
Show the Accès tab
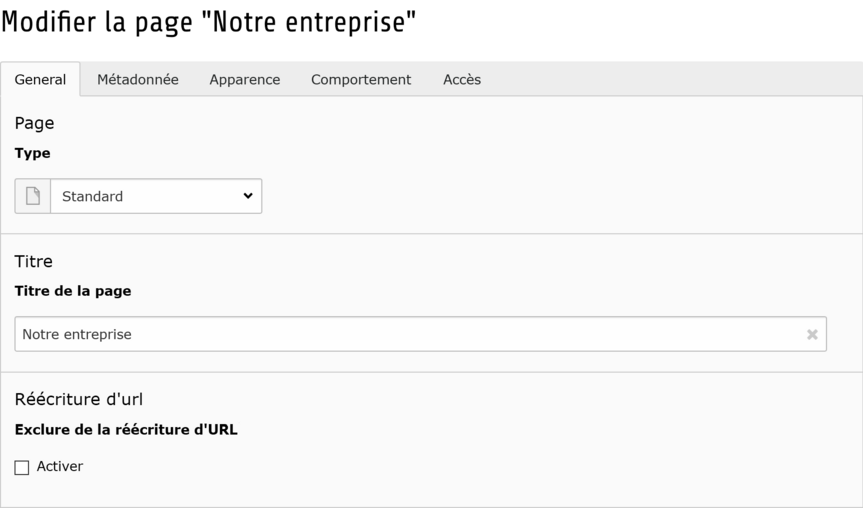[462, 80]
